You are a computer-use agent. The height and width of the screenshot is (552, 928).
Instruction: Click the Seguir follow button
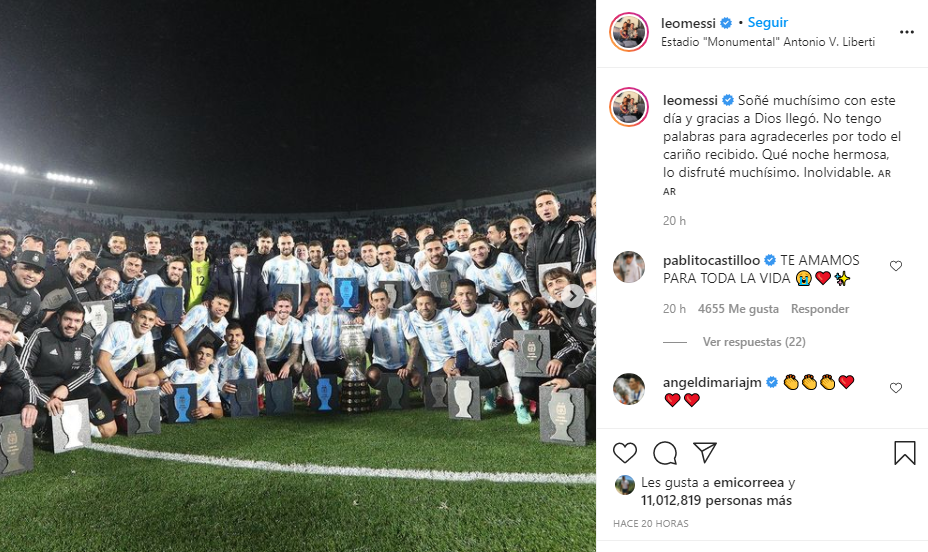[768, 22]
